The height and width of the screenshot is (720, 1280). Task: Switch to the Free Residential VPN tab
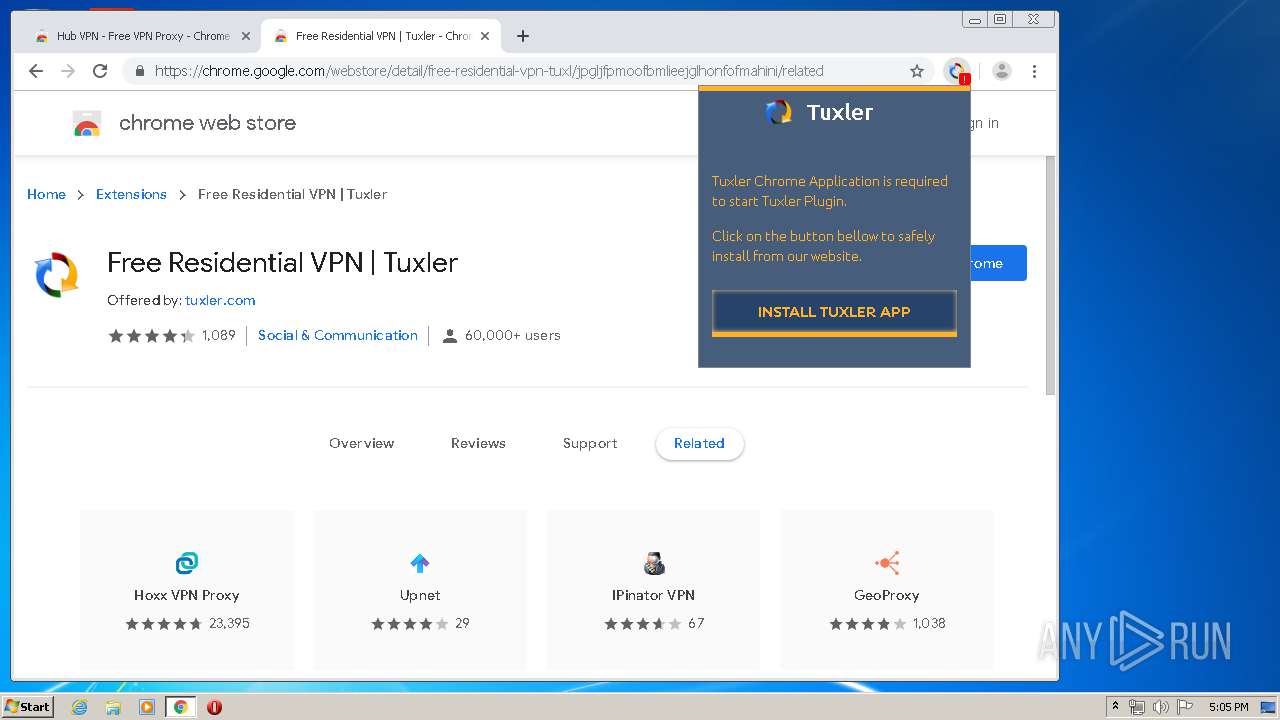(381, 36)
